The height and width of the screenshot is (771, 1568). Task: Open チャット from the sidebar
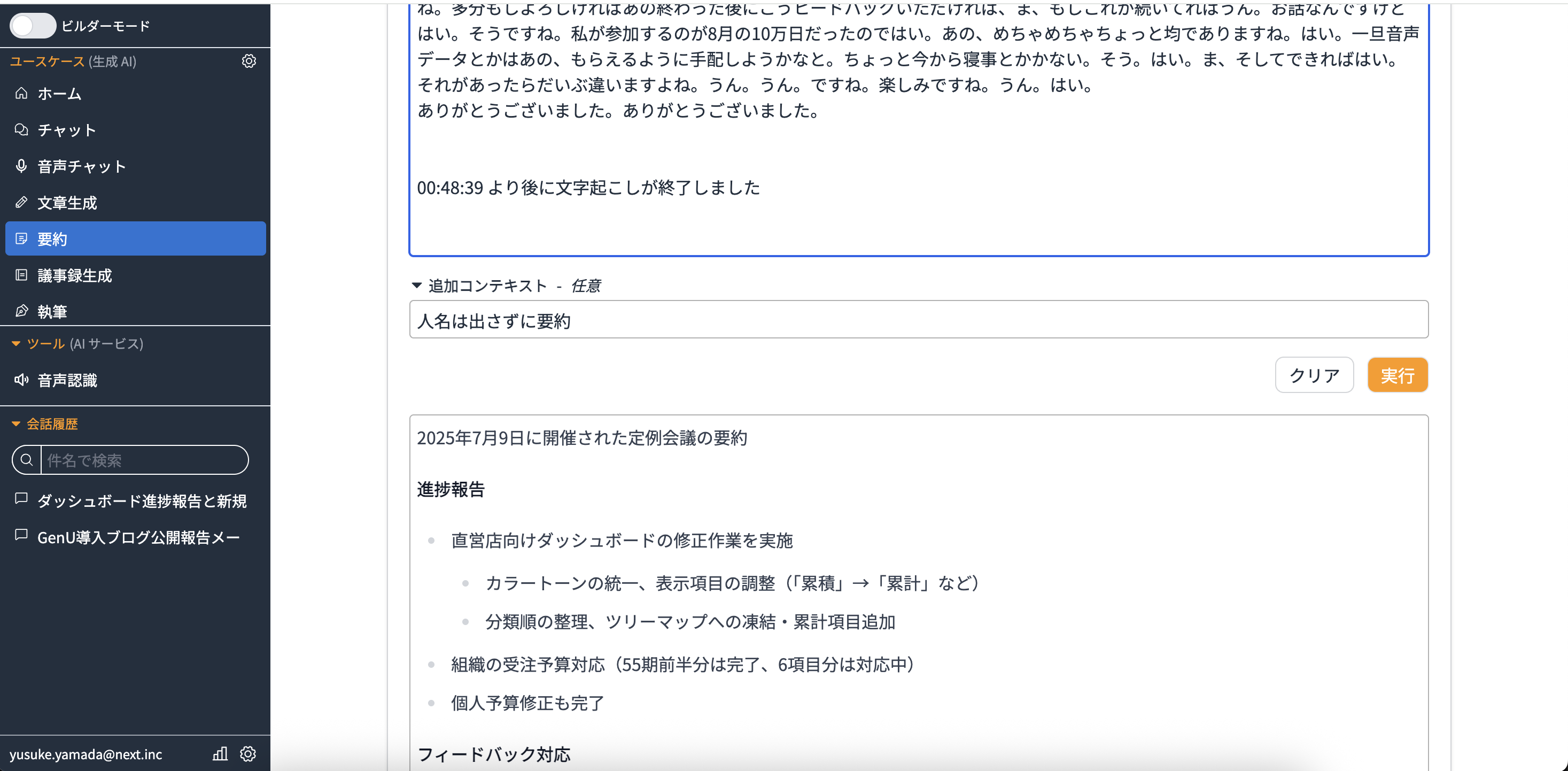click(x=67, y=130)
